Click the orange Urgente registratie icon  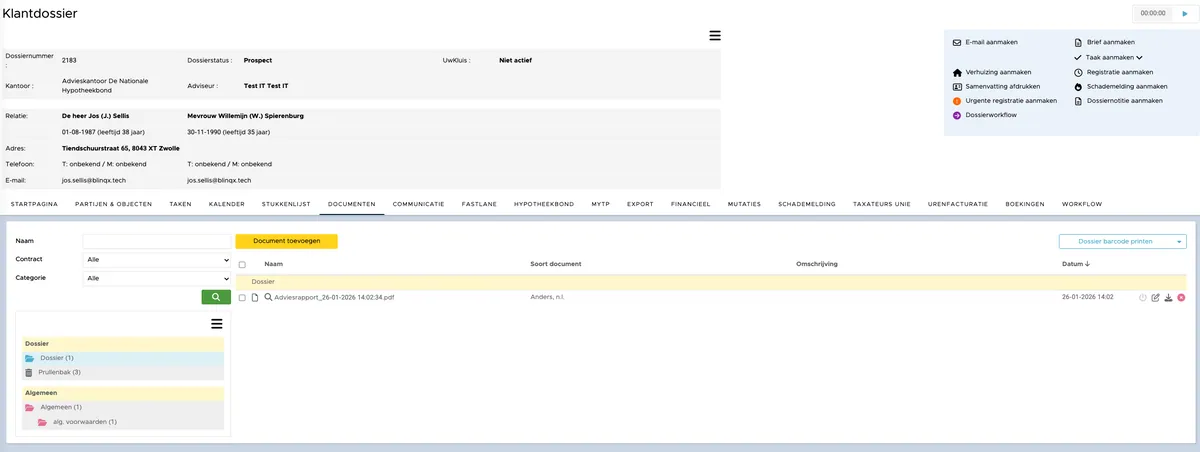[957, 101]
